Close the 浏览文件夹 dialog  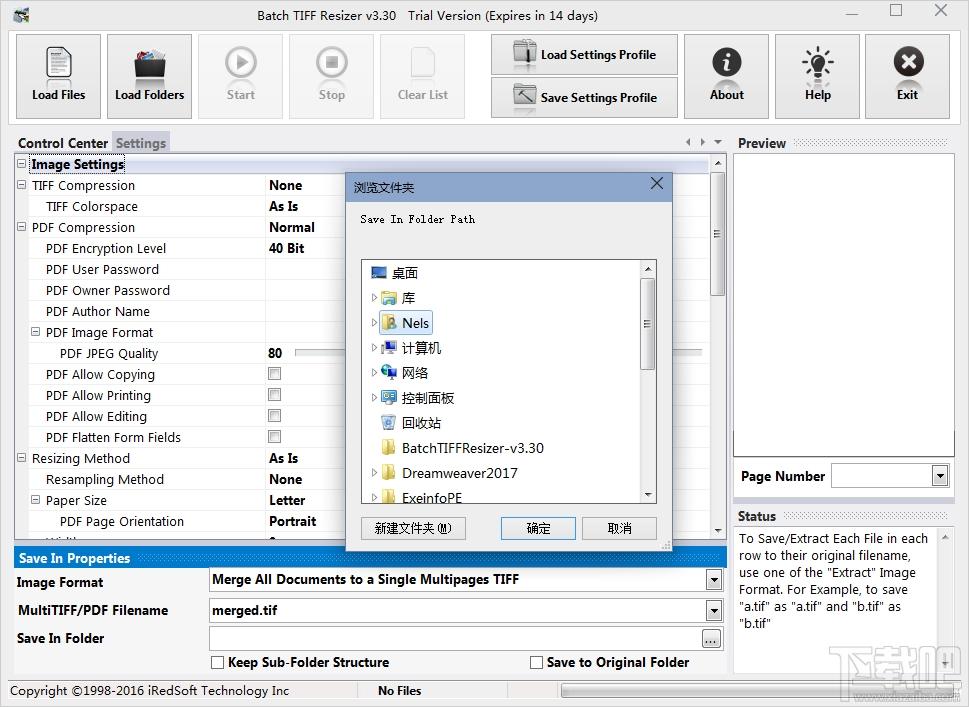(x=657, y=184)
